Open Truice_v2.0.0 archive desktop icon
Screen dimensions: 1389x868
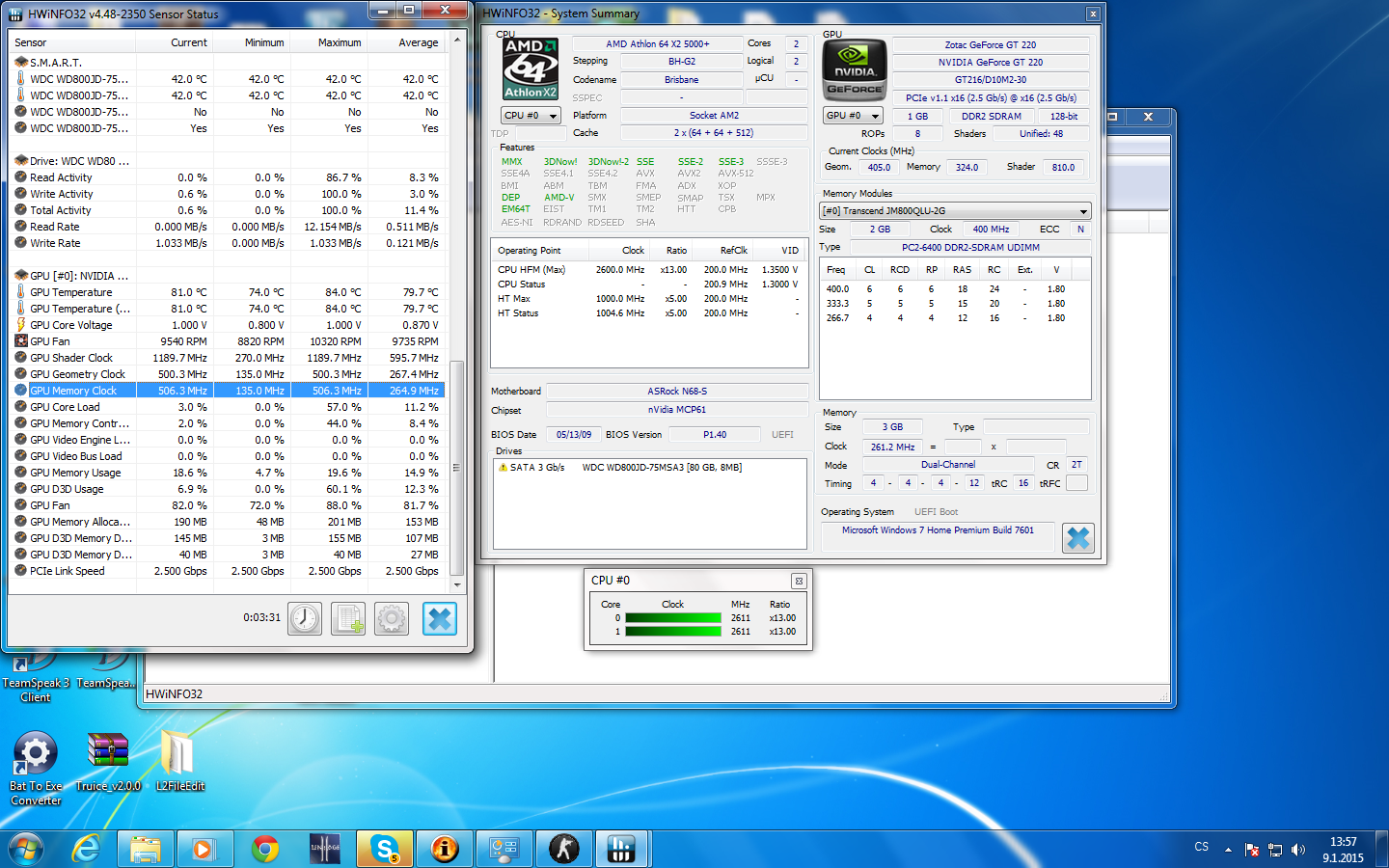pyautogui.click(x=108, y=762)
